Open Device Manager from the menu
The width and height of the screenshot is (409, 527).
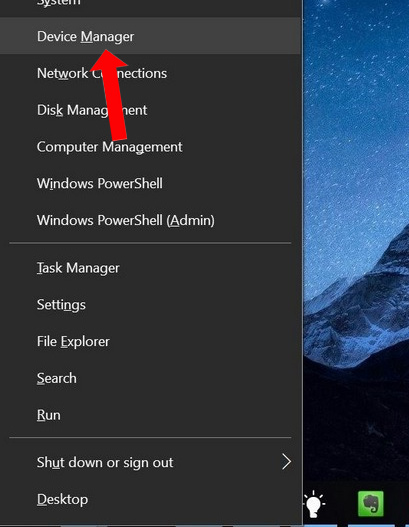[150, 36]
